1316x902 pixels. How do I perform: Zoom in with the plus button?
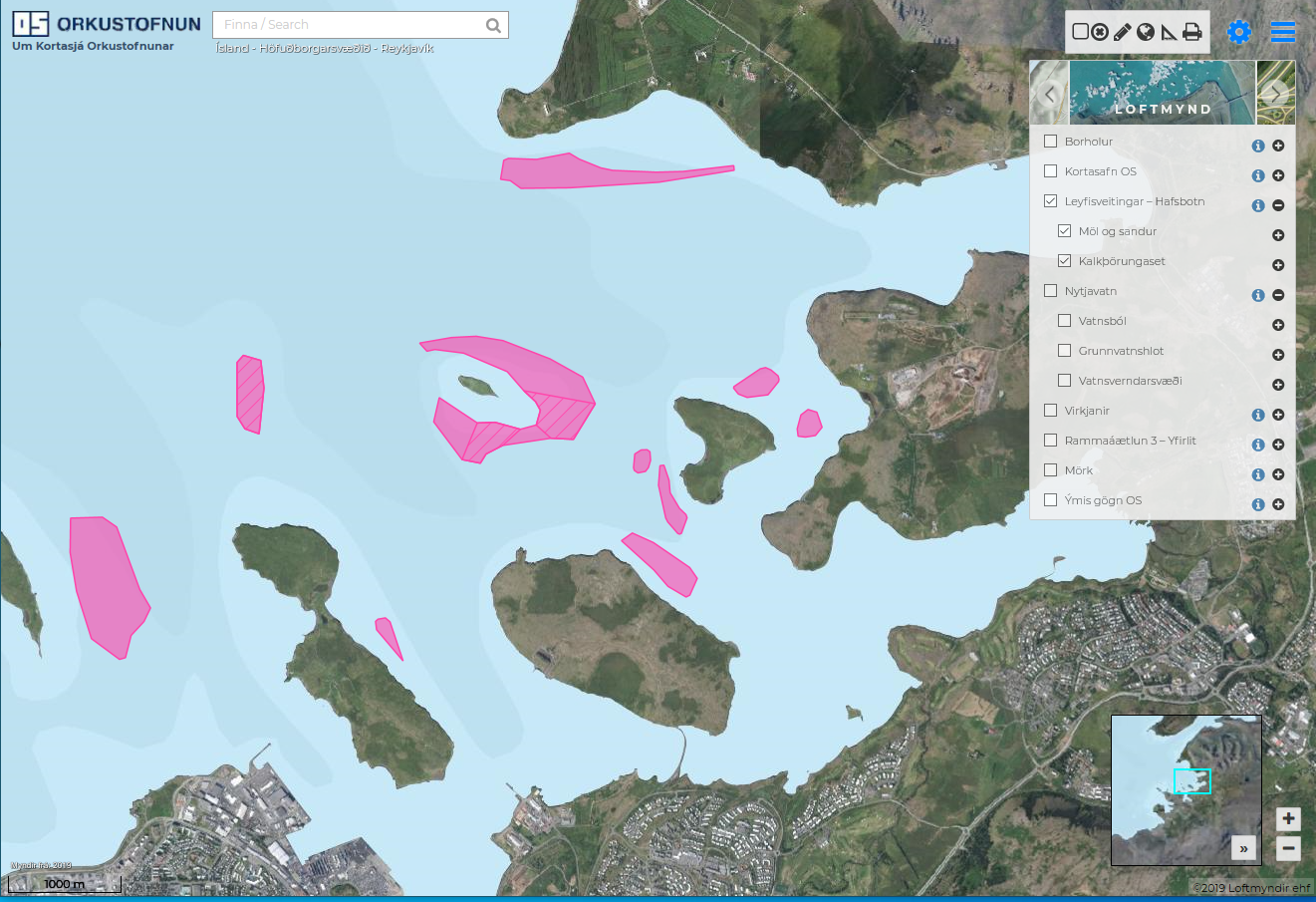1288,818
